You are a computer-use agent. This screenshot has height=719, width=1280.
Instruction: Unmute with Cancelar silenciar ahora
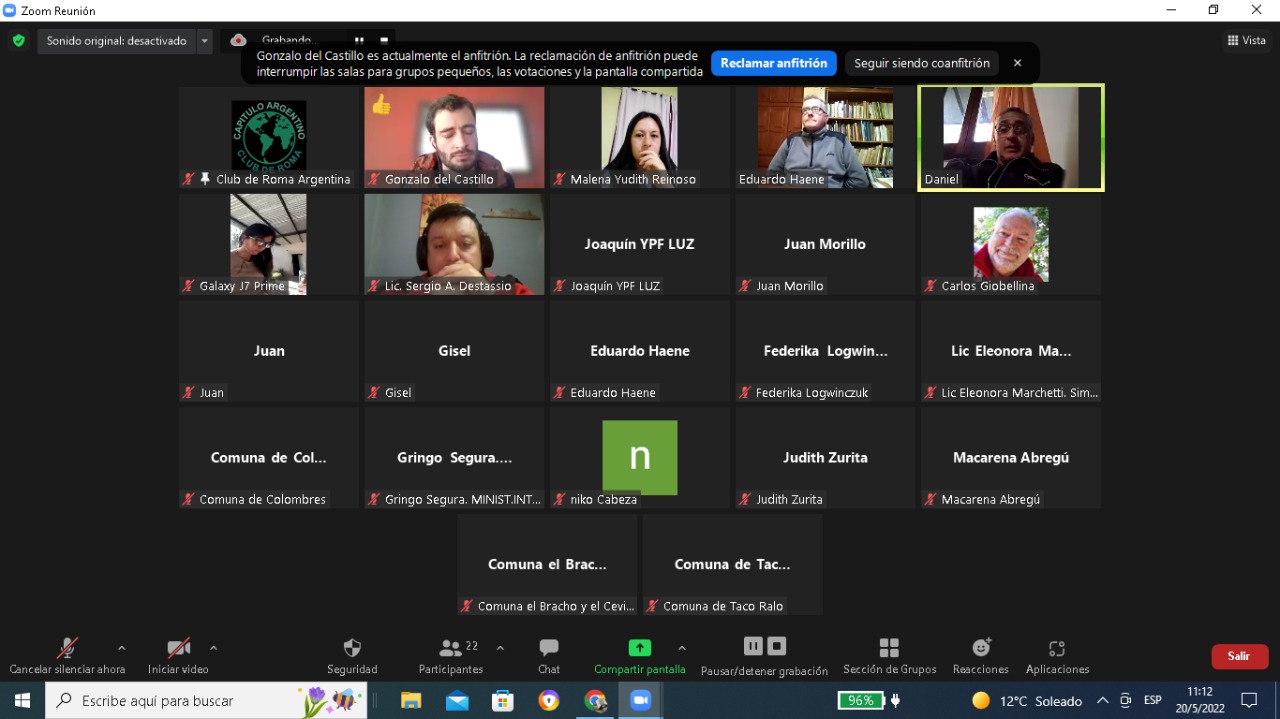click(x=67, y=648)
